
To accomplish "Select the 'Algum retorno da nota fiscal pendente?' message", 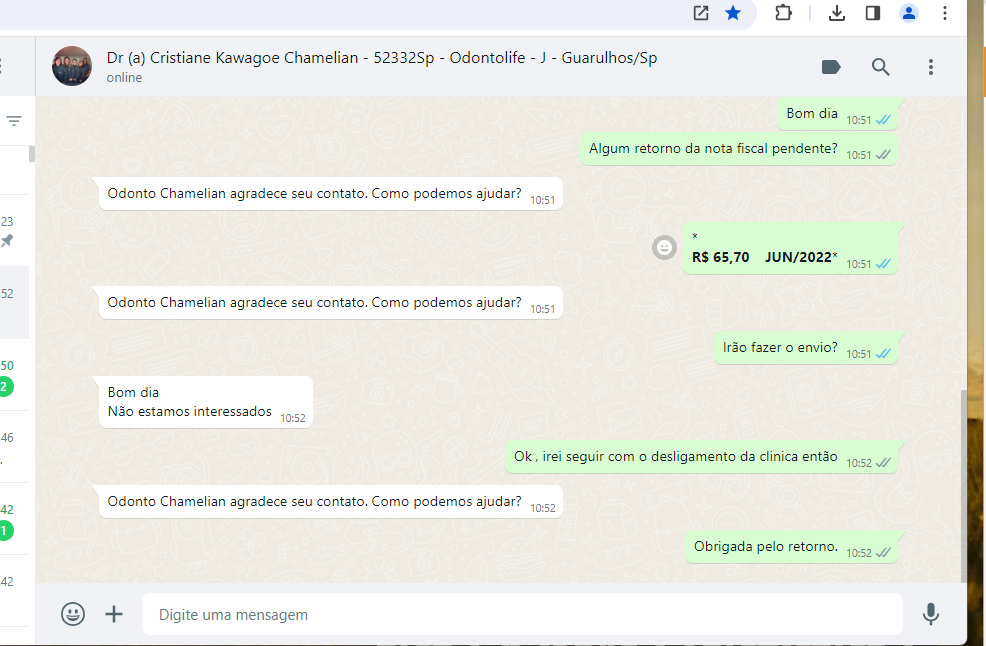I will pos(738,149).
